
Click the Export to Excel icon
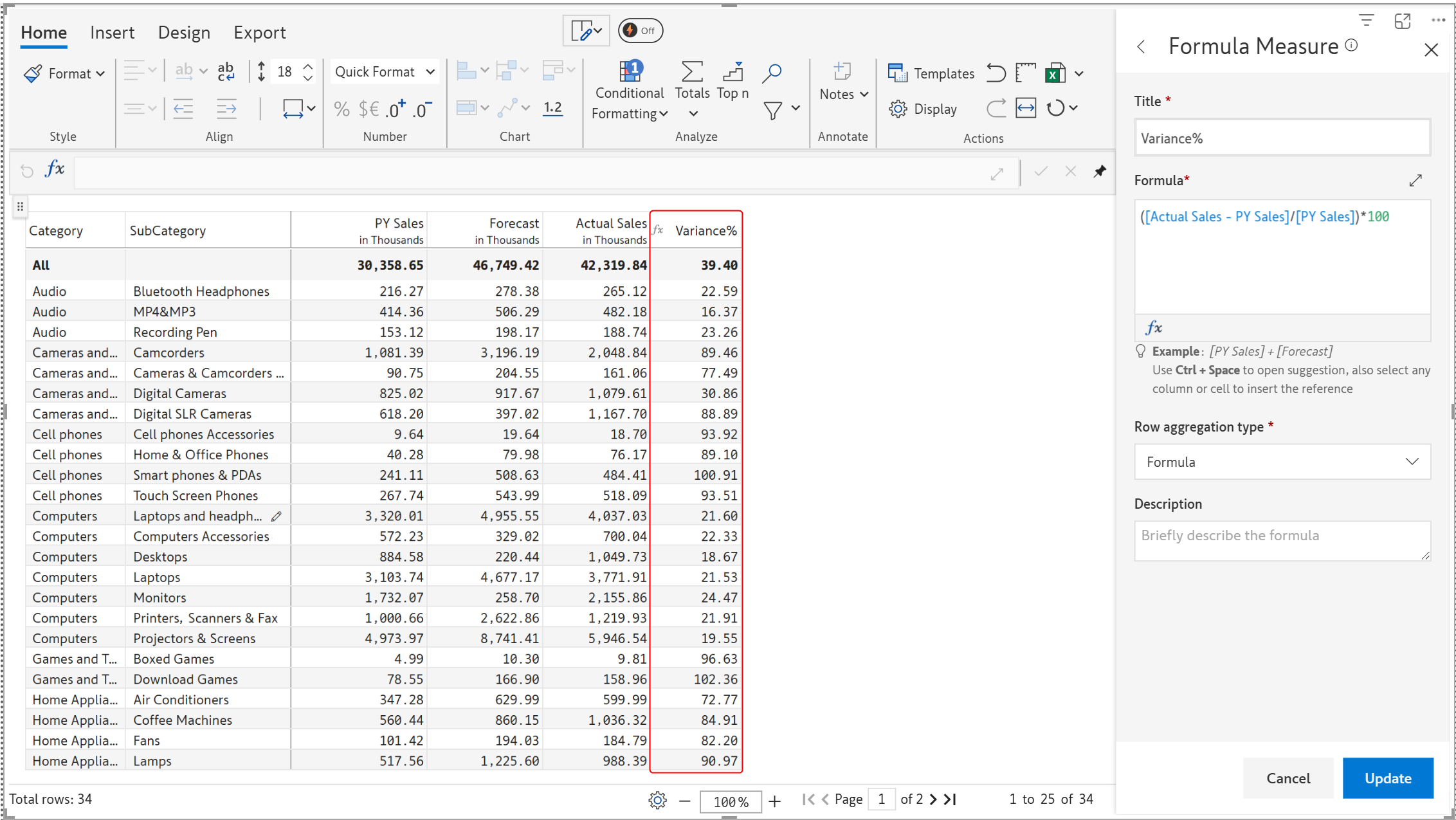click(x=1055, y=73)
